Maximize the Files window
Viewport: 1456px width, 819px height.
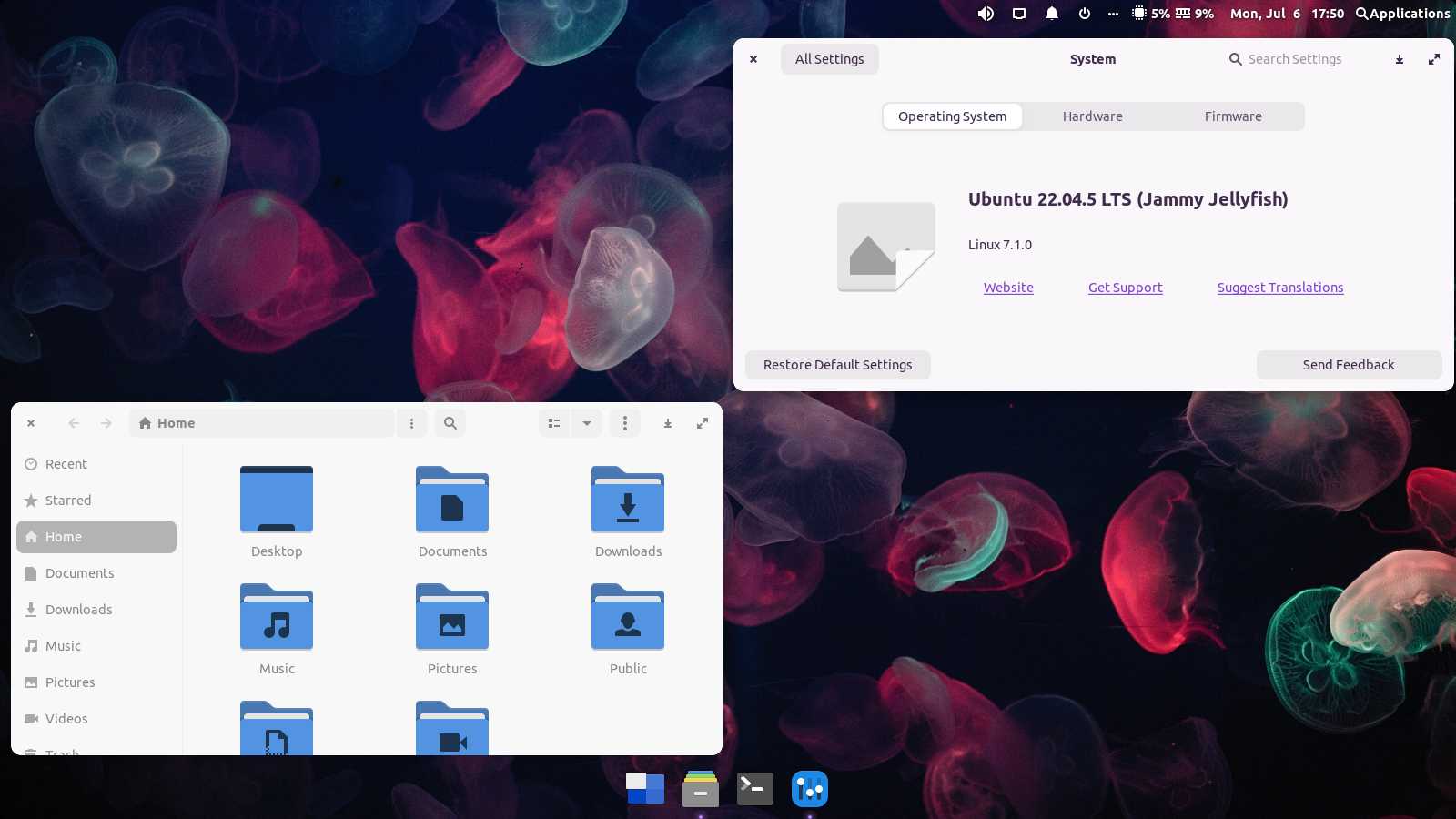click(x=703, y=423)
